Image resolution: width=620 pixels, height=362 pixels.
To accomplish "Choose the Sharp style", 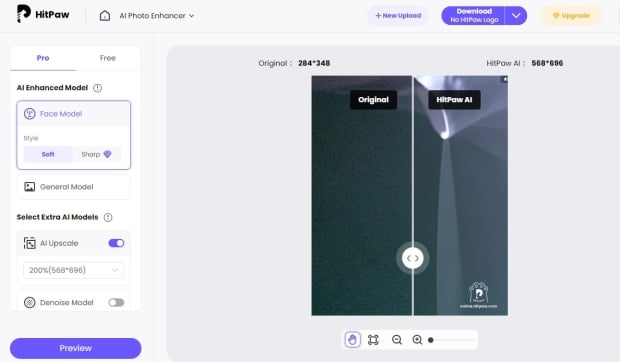I will coord(96,155).
